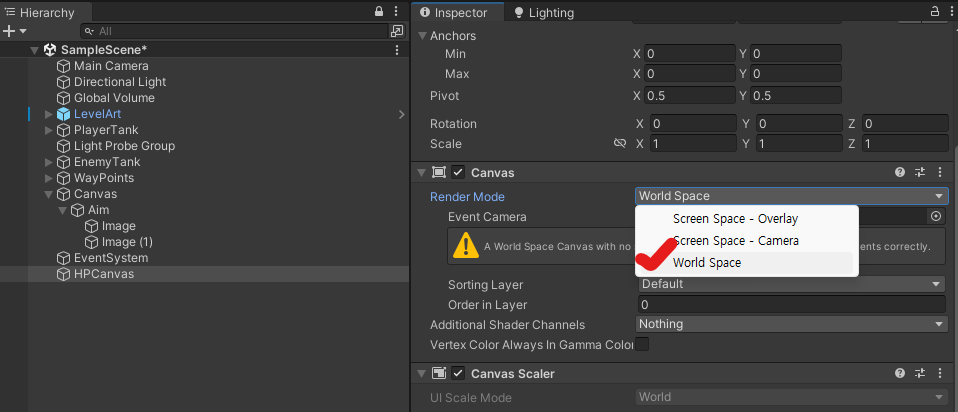This screenshot has width=958, height=412.
Task: Expand the WayPoints object
Action: pos(49,178)
